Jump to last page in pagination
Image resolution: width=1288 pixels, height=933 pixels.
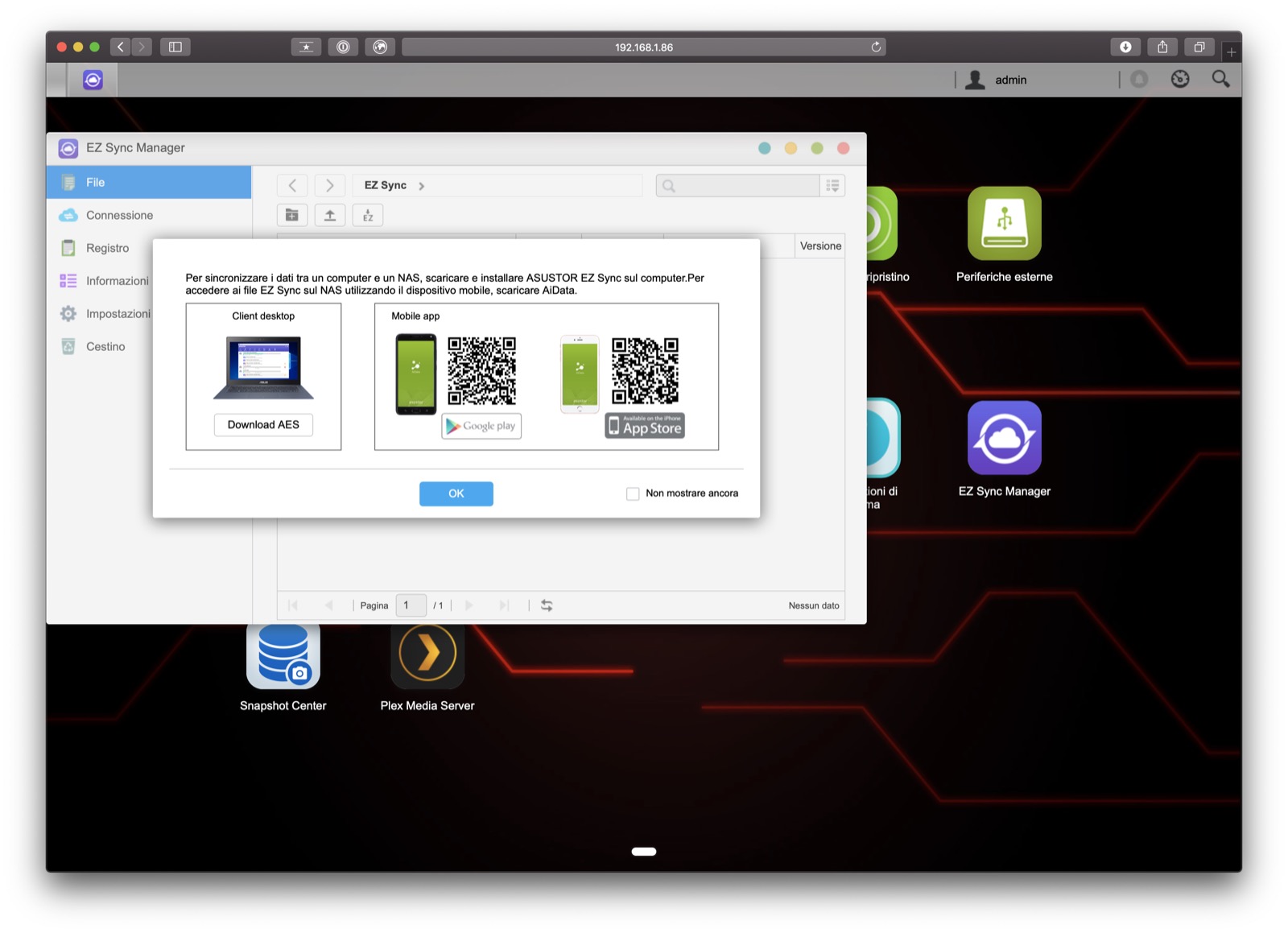point(504,605)
